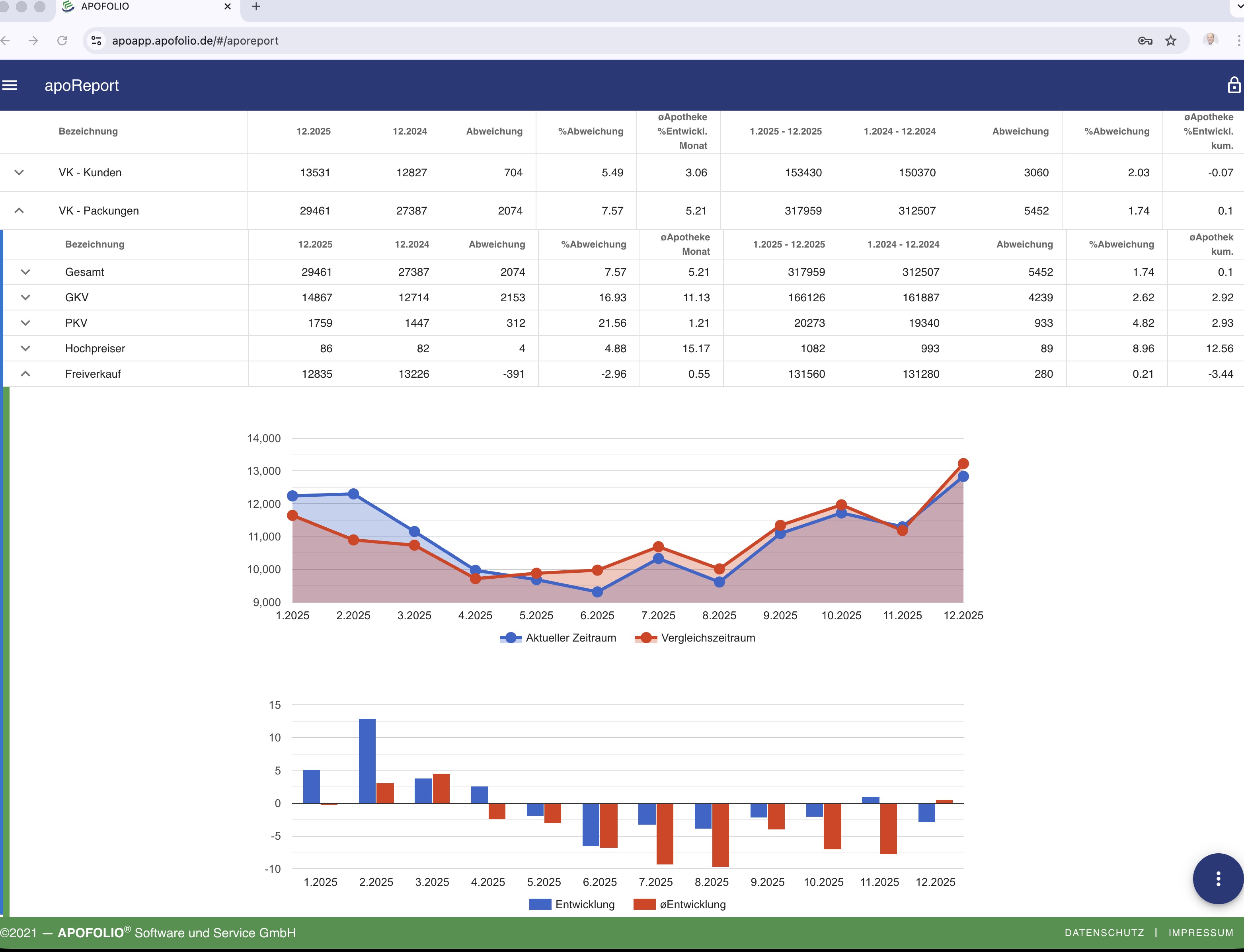This screenshot has height=952, width=1244.
Task: Reload the page
Action: pos(62,41)
